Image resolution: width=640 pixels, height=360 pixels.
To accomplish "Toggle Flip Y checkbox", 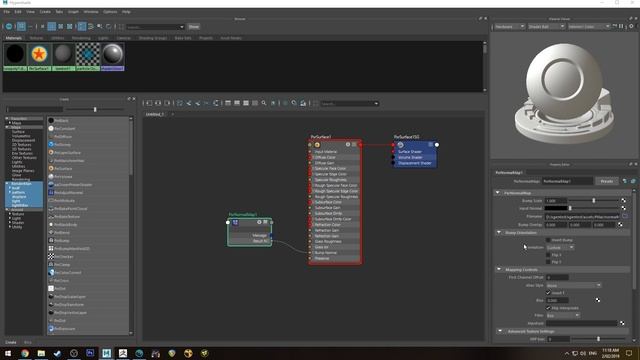I will (548, 262).
